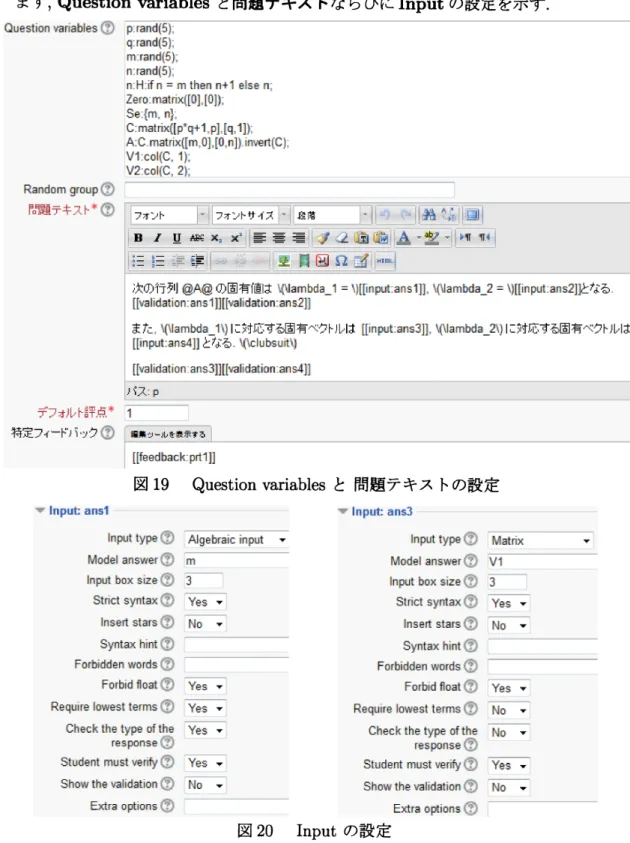Image resolution: width=630 pixels, height=843 pixels.
Task: Open highlight color dropdown arrow
Action: pos(446,238)
